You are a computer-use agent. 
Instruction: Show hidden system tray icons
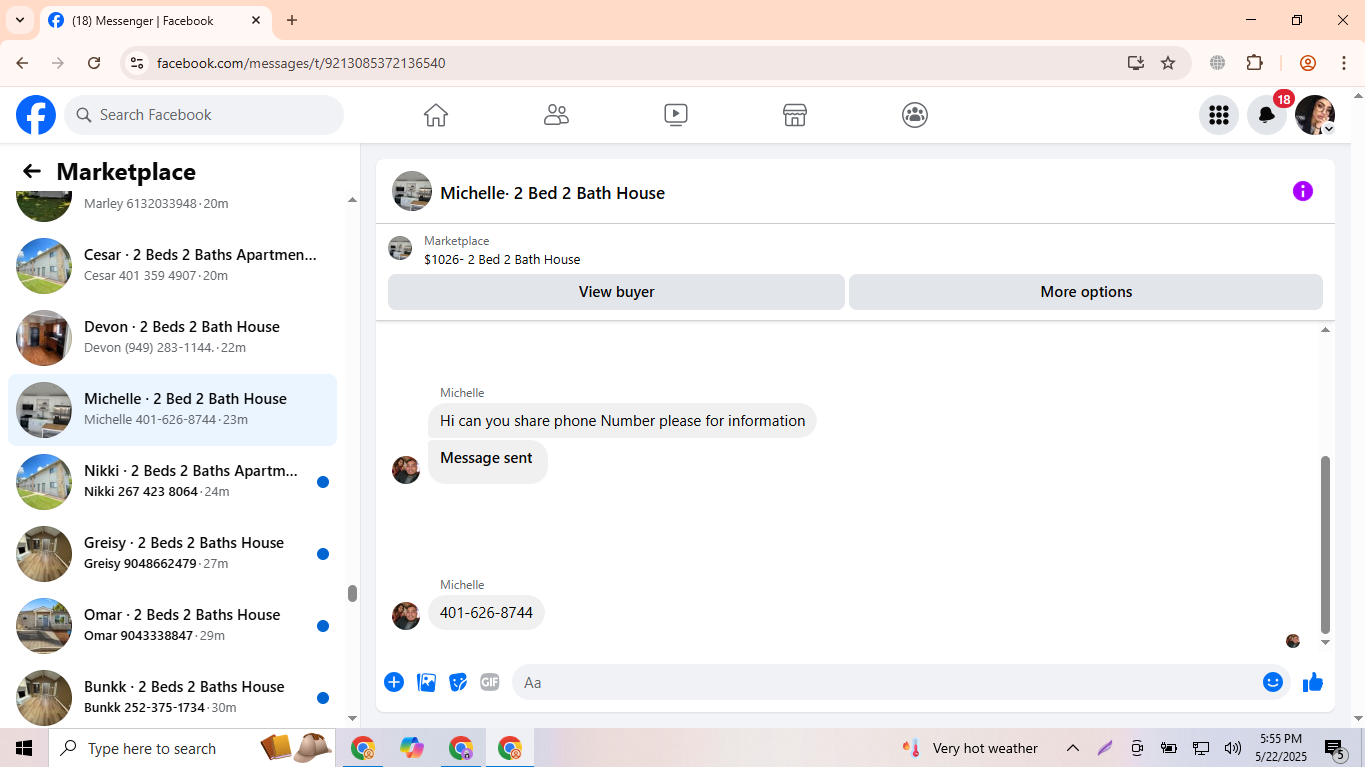1073,748
